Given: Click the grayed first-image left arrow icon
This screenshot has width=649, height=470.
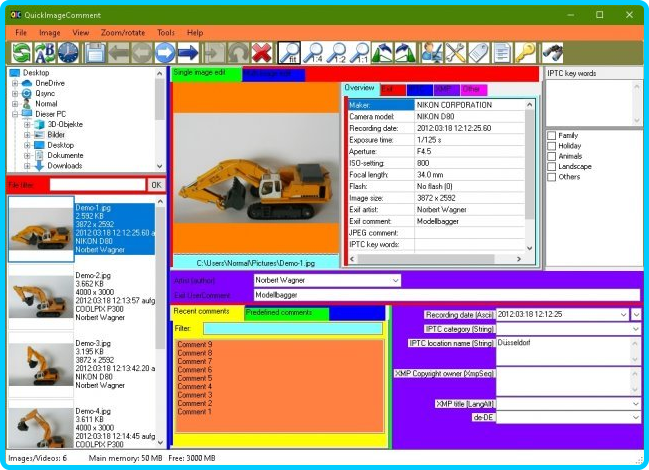Looking at the screenshot, I should (x=119, y=53).
